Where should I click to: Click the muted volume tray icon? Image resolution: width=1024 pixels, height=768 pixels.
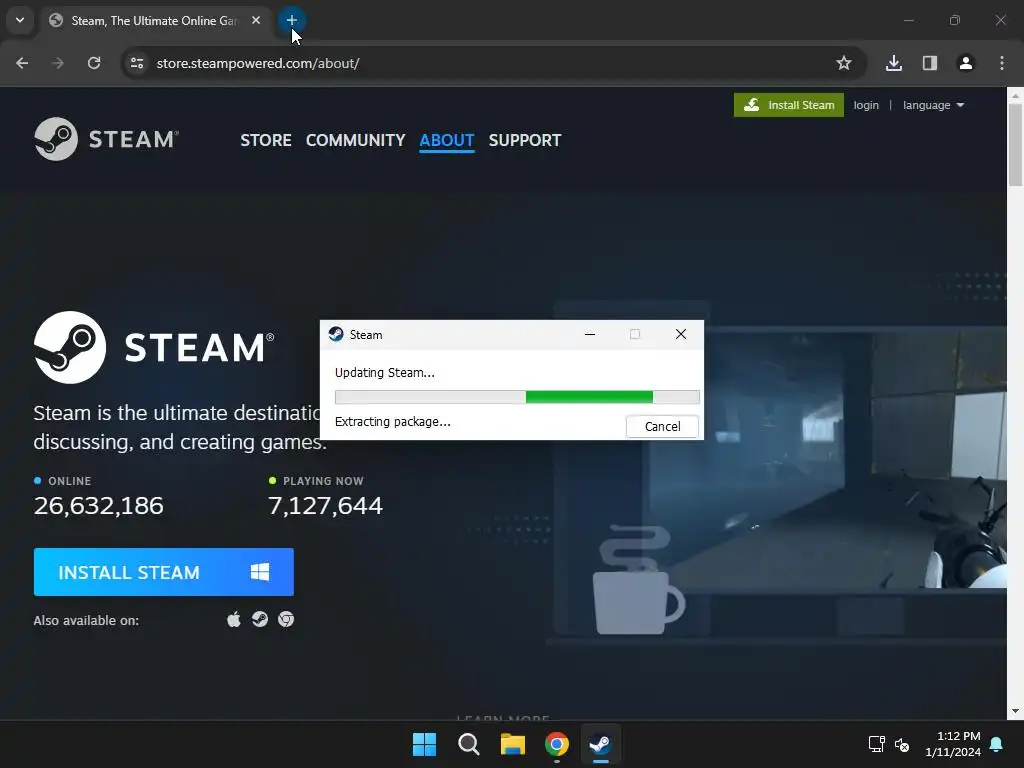[x=902, y=744]
